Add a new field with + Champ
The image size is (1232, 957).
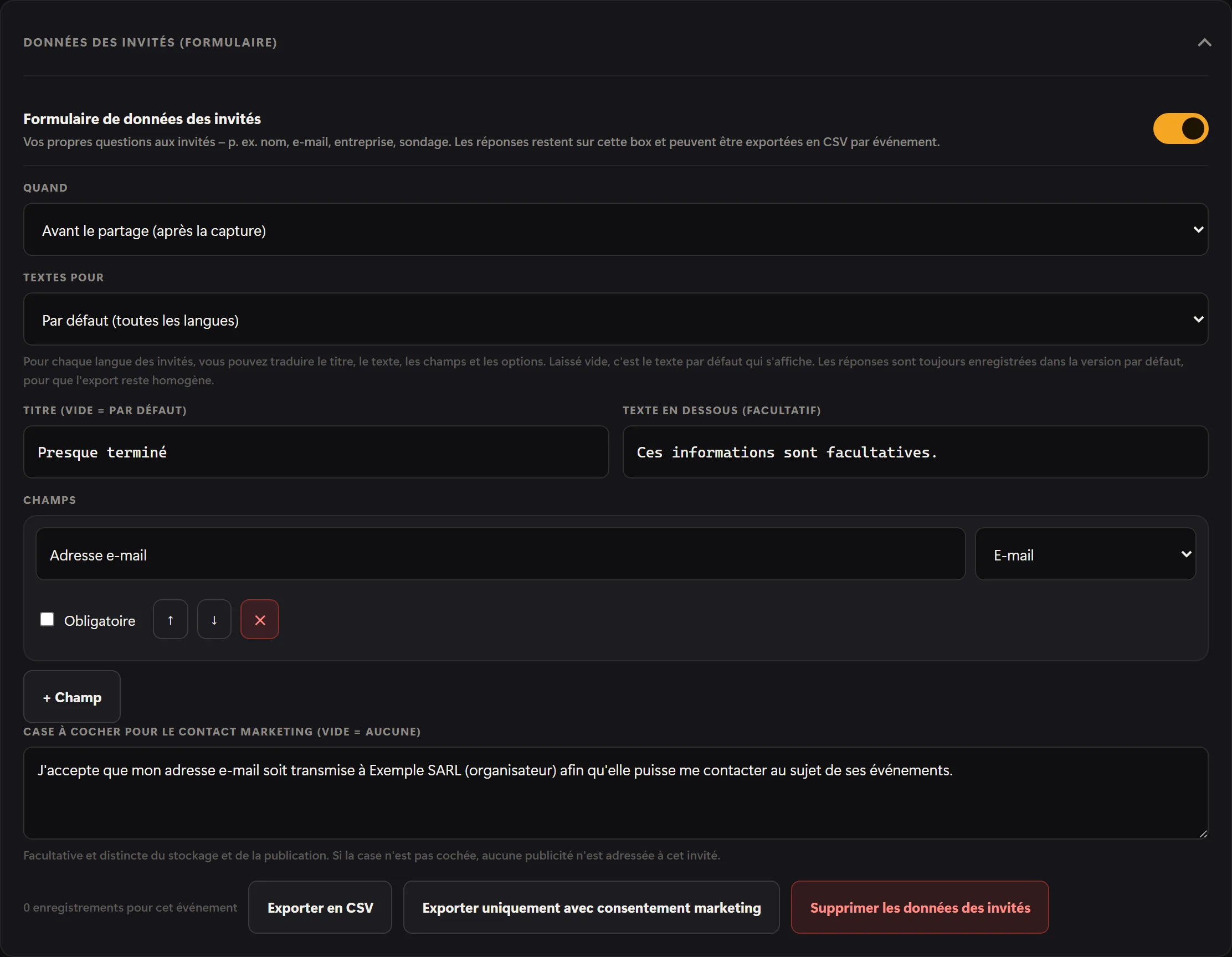pos(72,697)
